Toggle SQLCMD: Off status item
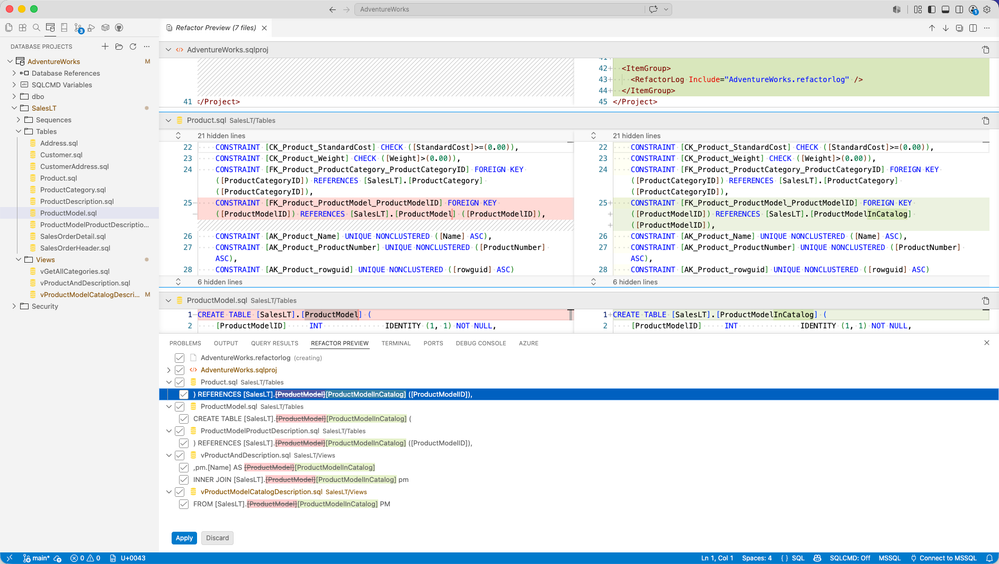This screenshot has height=564, width=999. click(849, 558)
